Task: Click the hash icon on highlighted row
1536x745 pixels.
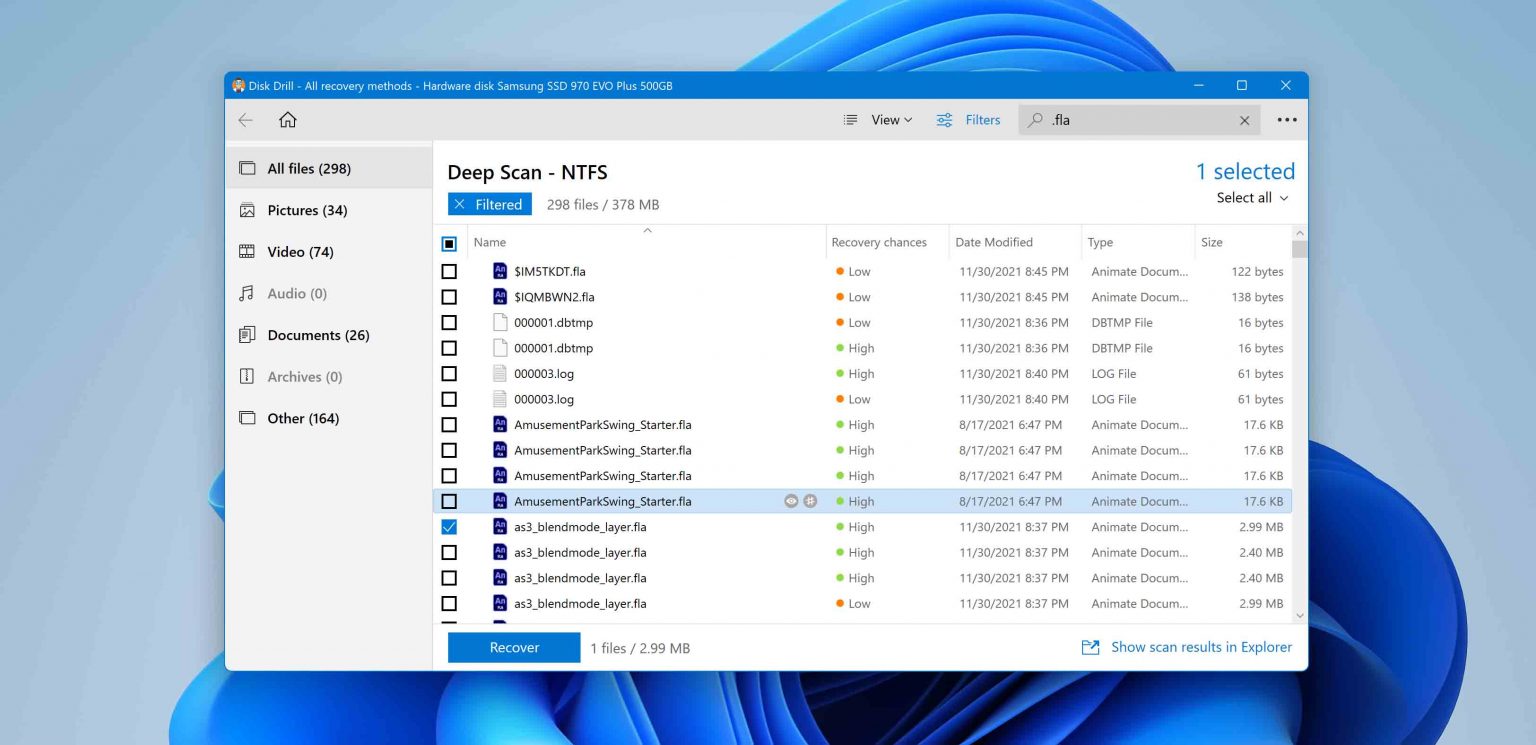Action: (810, 501)
